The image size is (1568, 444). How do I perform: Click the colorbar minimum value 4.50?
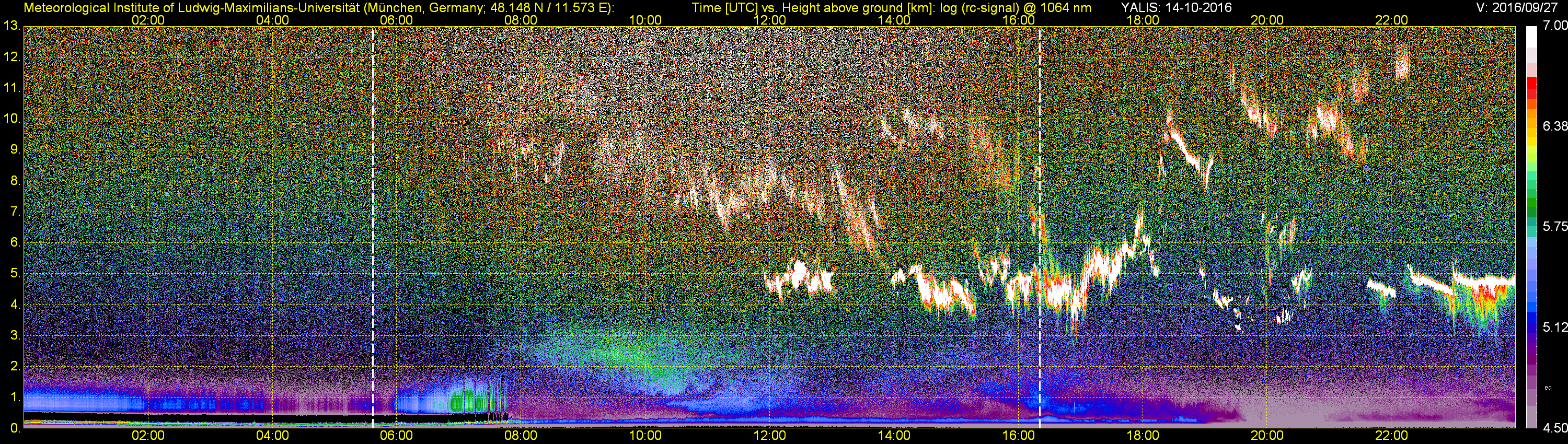(x=1555, y=428)
